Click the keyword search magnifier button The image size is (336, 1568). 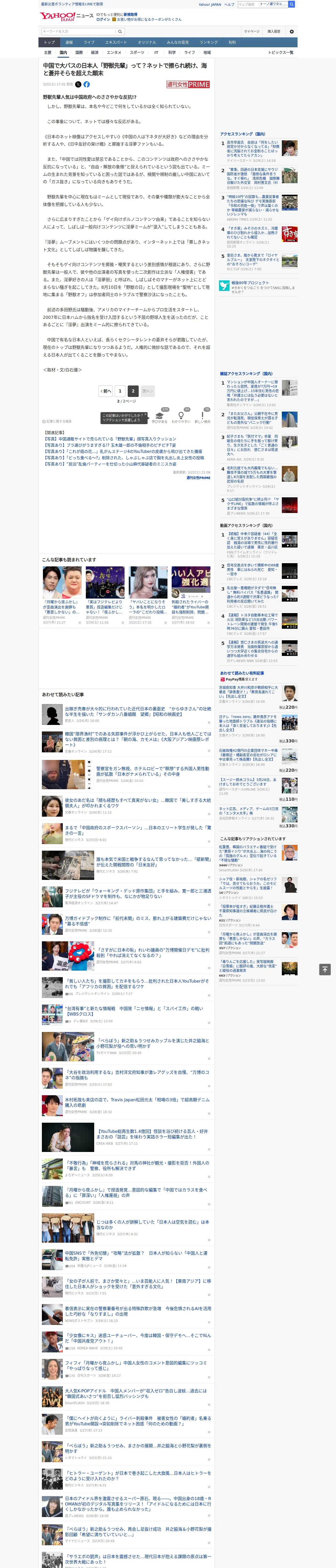pyautogui.click(x=120, y=31)
